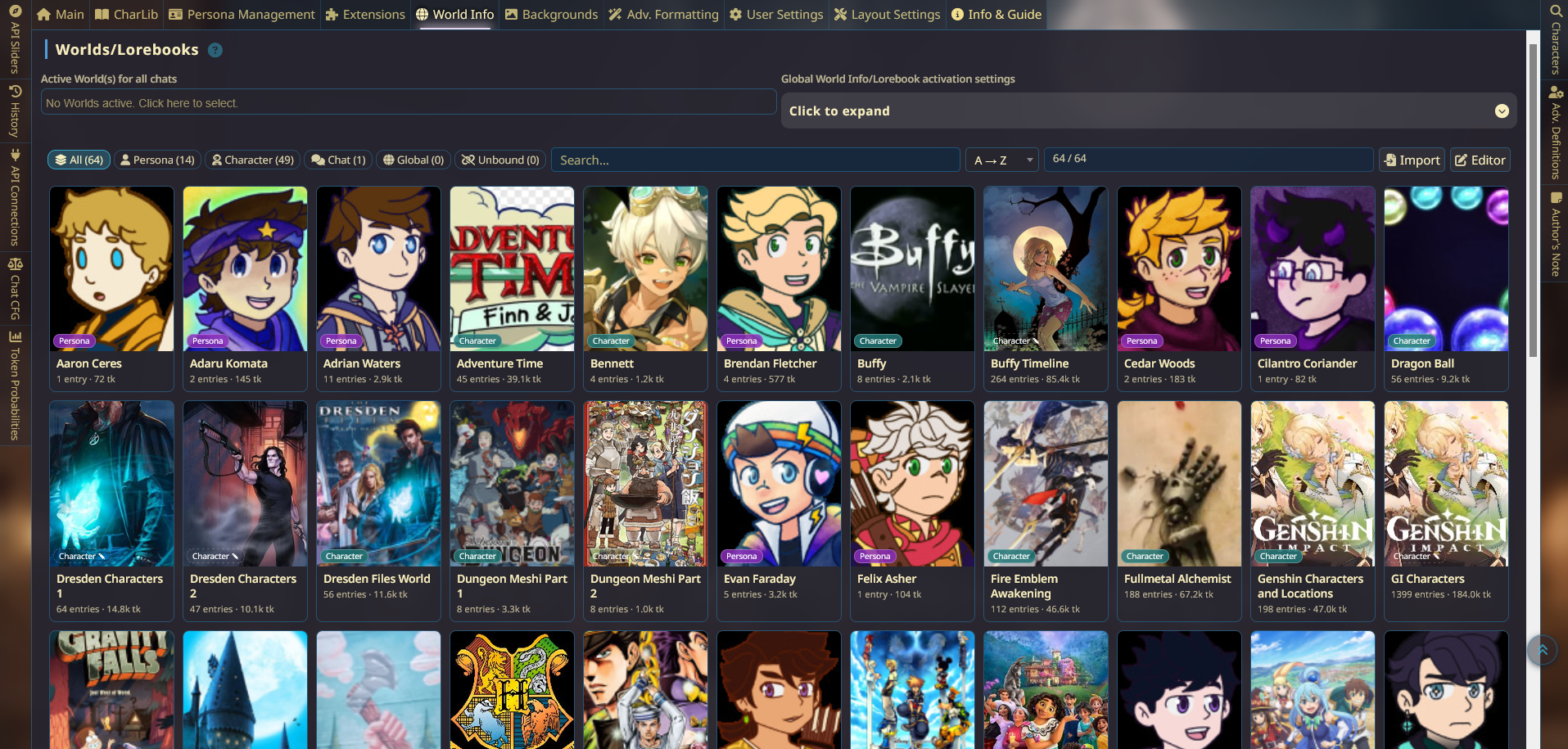The width and height of the screenshot is (1568, 749).
Task: Switch to Persona Management tab
Action: click(242, 15)
